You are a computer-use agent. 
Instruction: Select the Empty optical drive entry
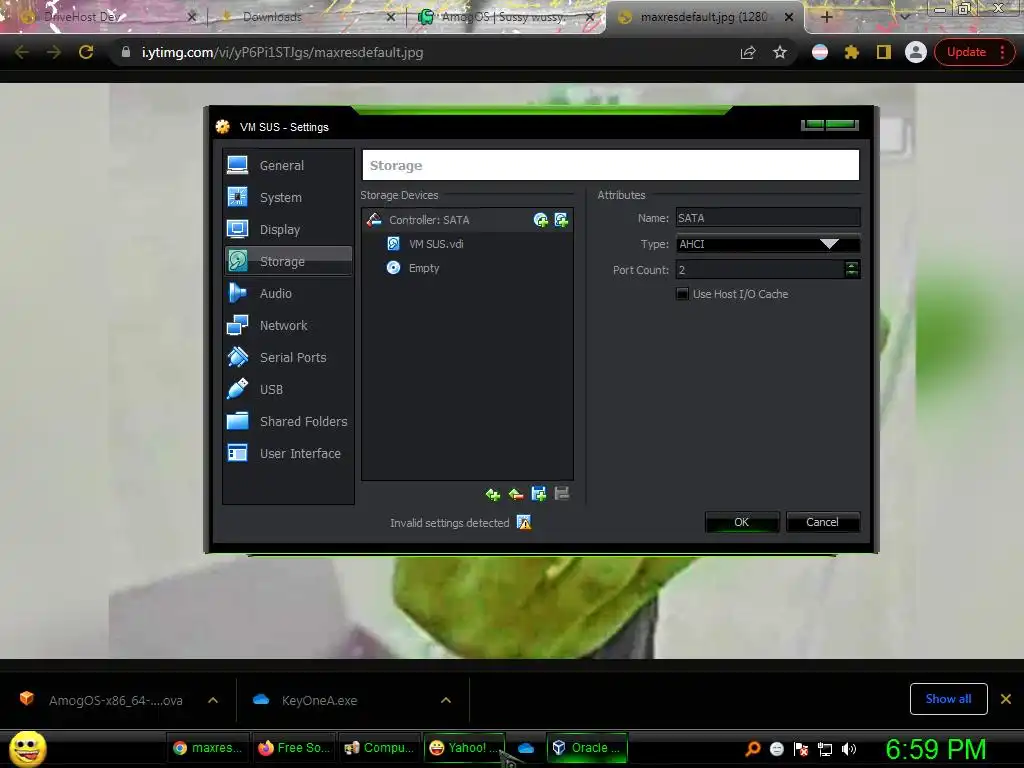[x=468, y=268]
